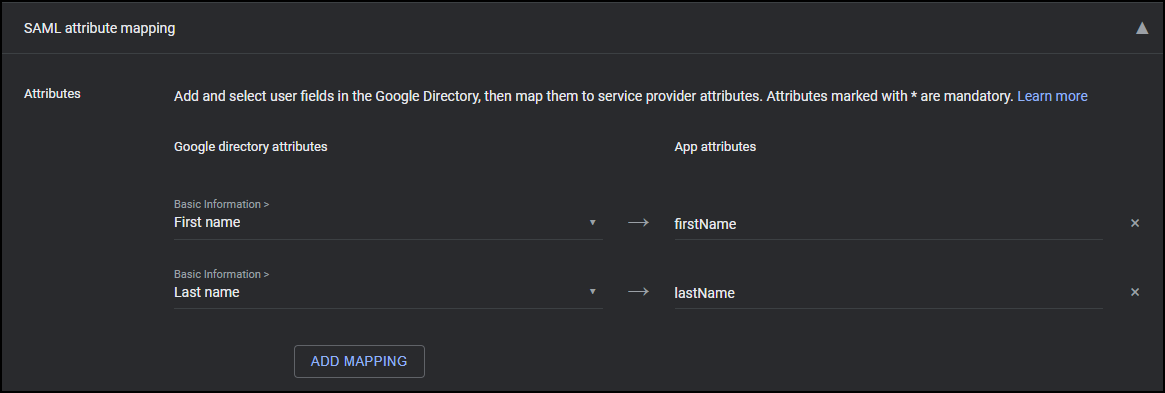The image size is (1165, 393).
Task: Click the lastName app attribute field
Action: click(888, 293)
